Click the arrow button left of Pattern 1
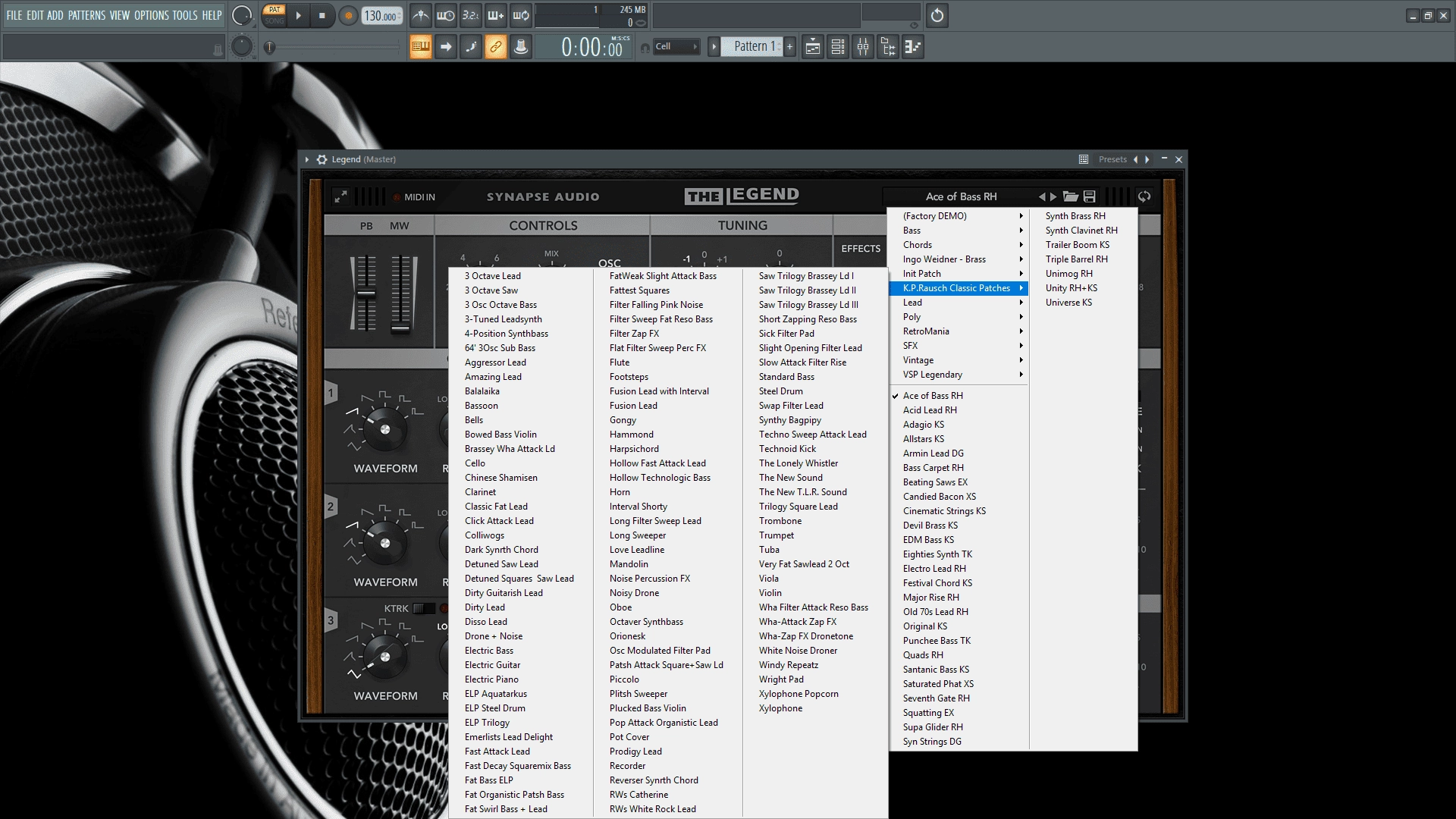The width and height of the screenshot is (1456, 819). point(714,47)
